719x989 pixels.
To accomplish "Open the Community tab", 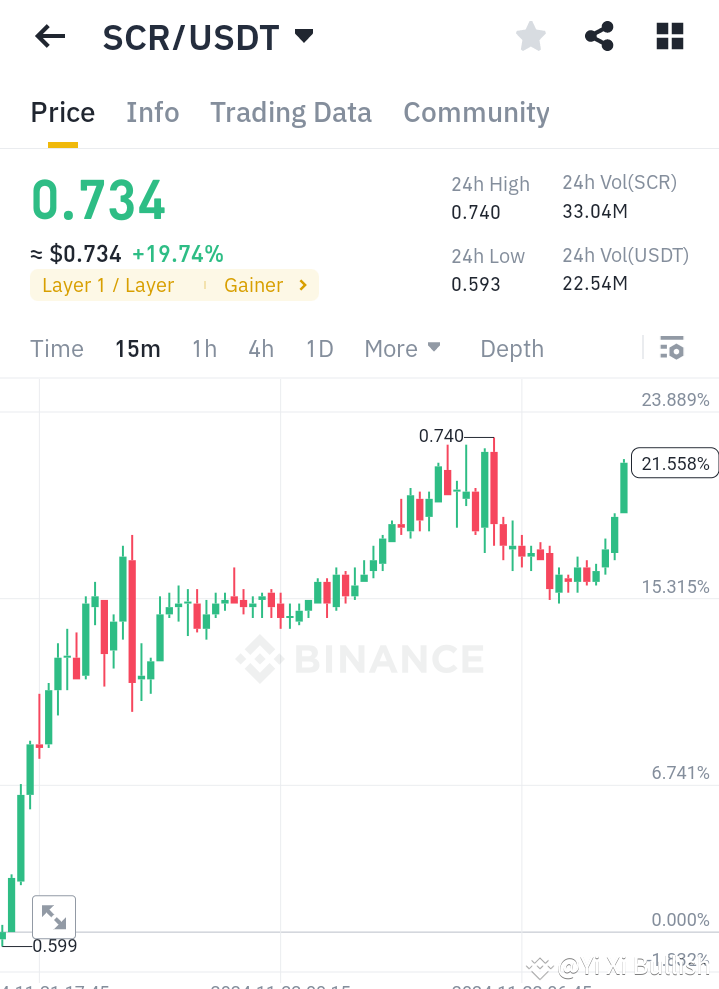I will click(x=476, y=112).
